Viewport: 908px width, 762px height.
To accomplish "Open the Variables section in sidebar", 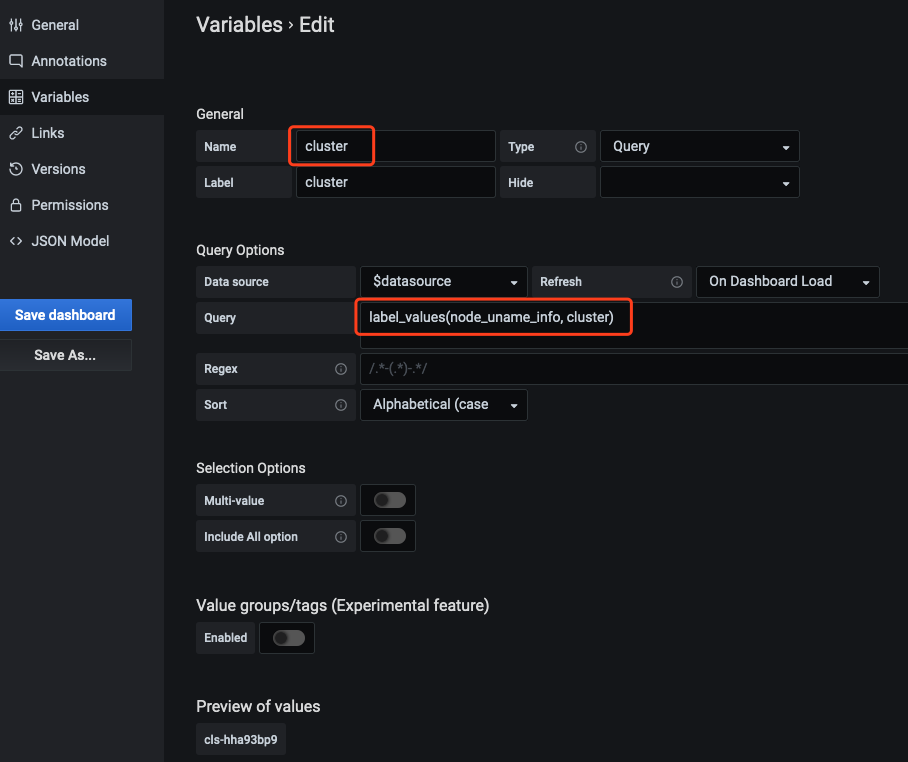I will pyautogui.click(x=60, y=97).
